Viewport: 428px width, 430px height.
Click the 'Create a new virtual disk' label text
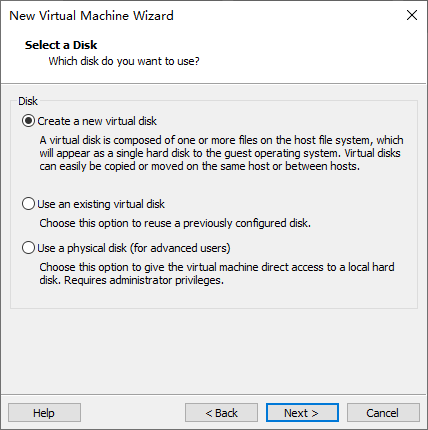click(x=97, y=121)
